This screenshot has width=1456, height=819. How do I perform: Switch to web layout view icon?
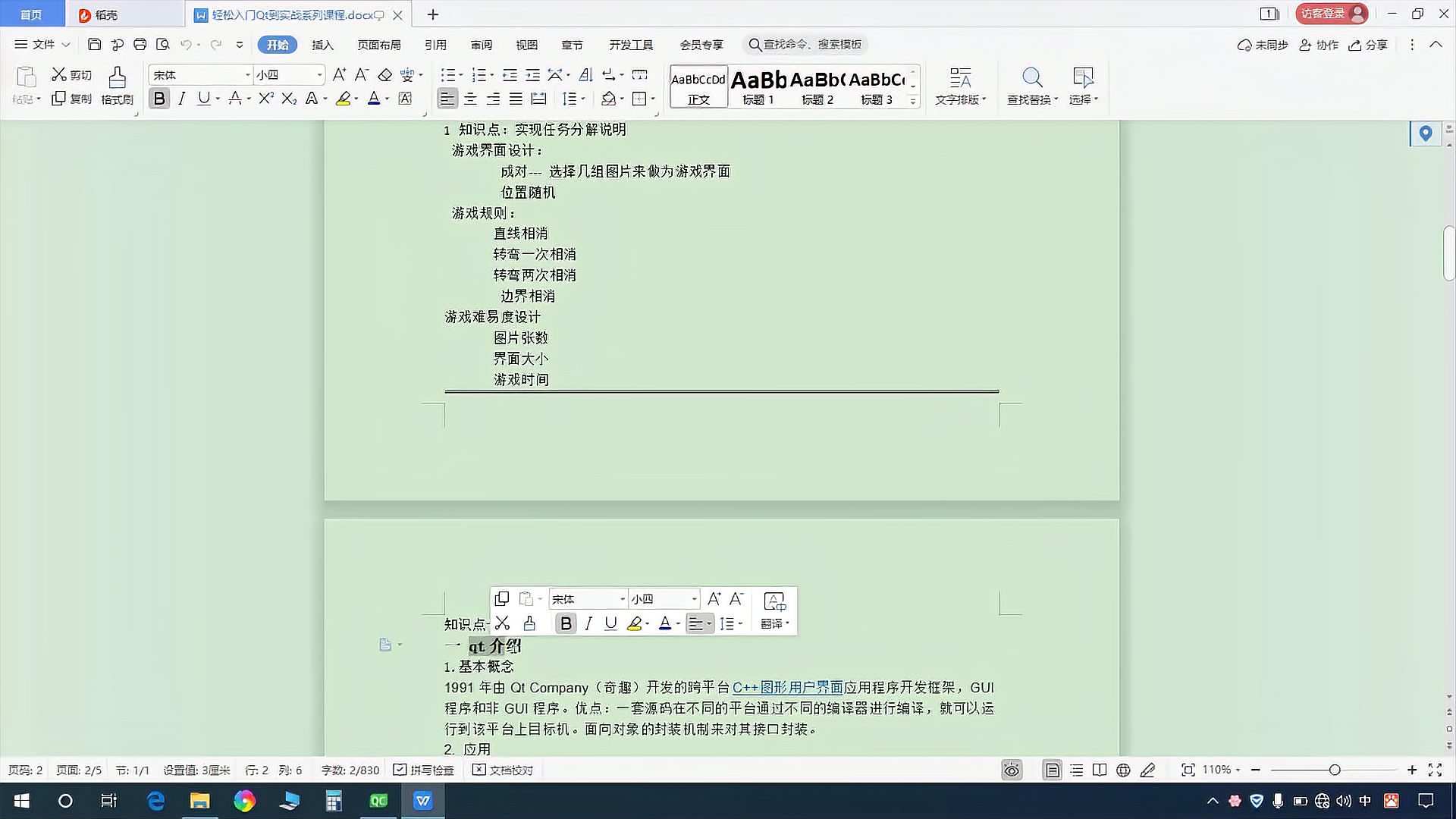(1123, 770)
